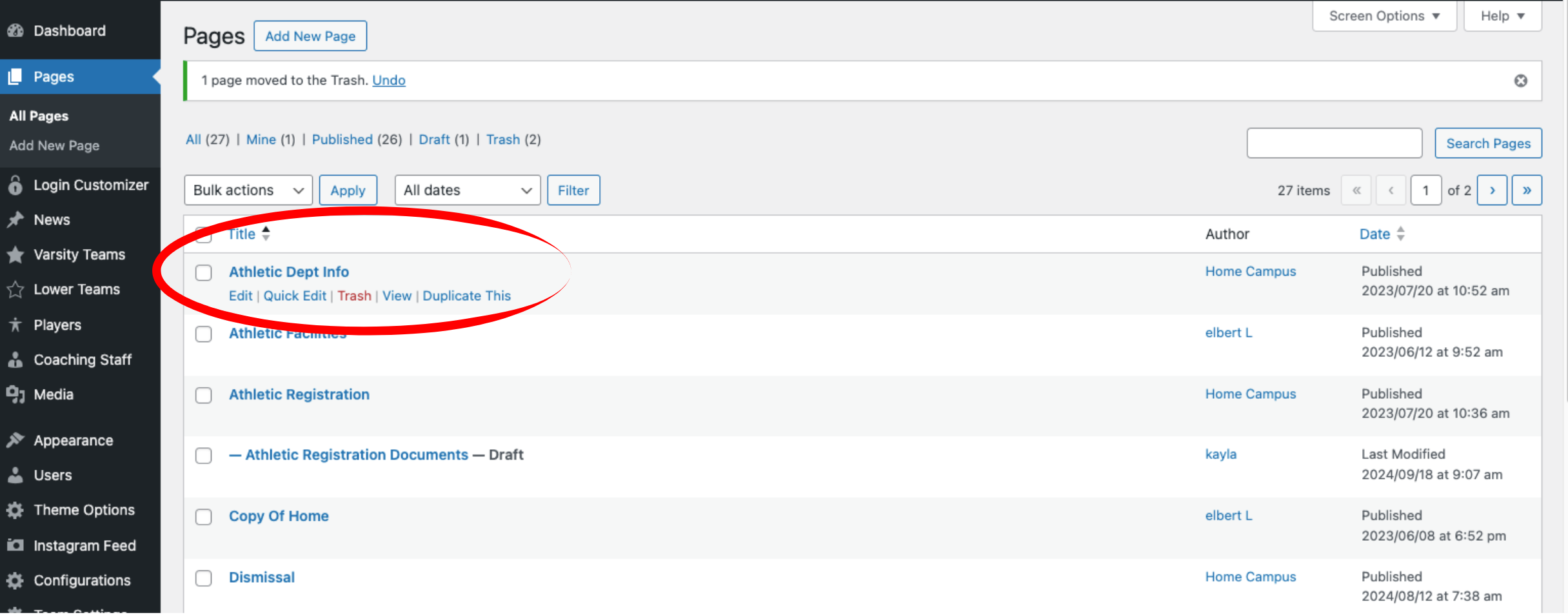Click the Appearance paintbrush icon

(15, 441)
